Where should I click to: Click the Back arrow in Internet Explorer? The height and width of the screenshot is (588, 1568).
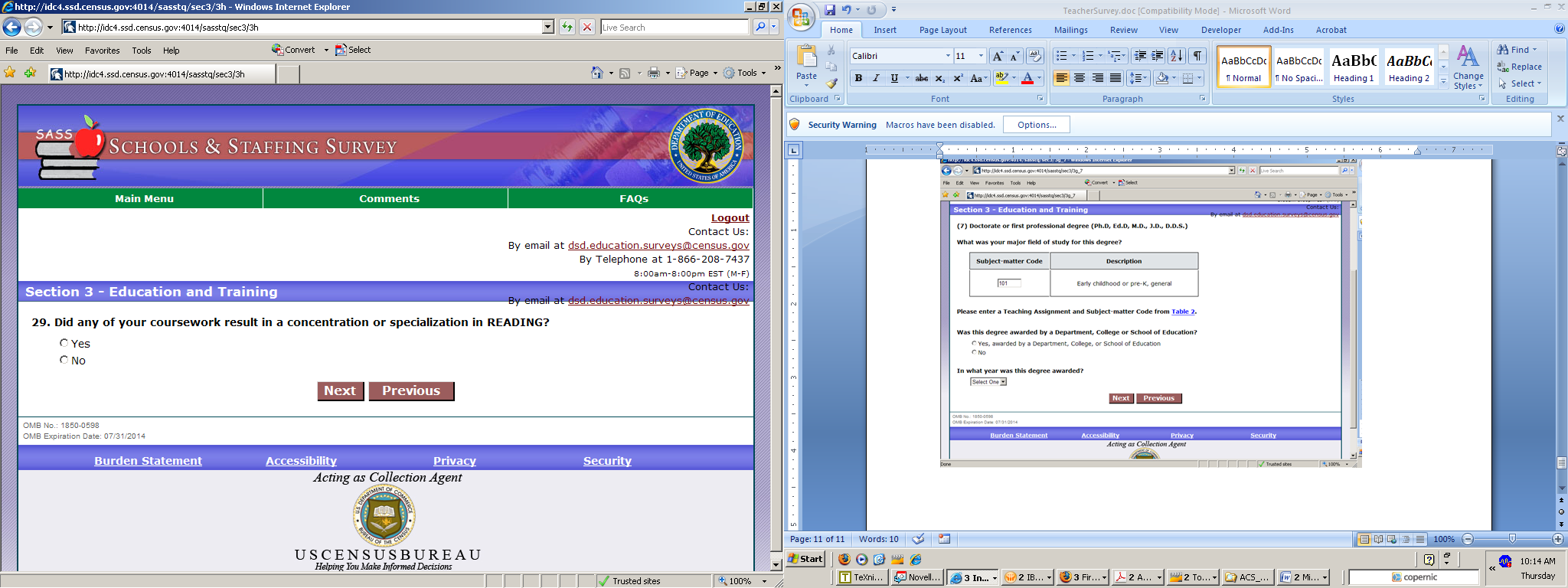pos(11,28)
